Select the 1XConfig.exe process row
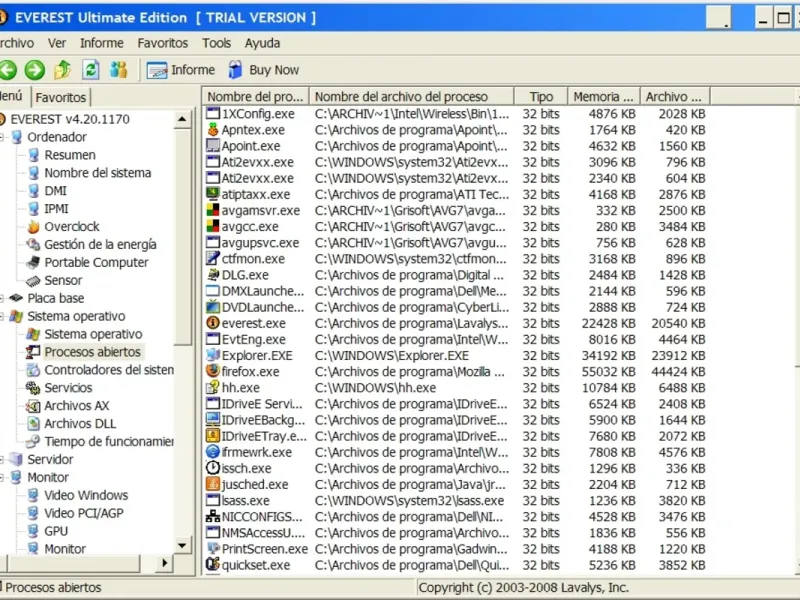The height and width of the screenshot is (600, 800). tap(456, 113)
